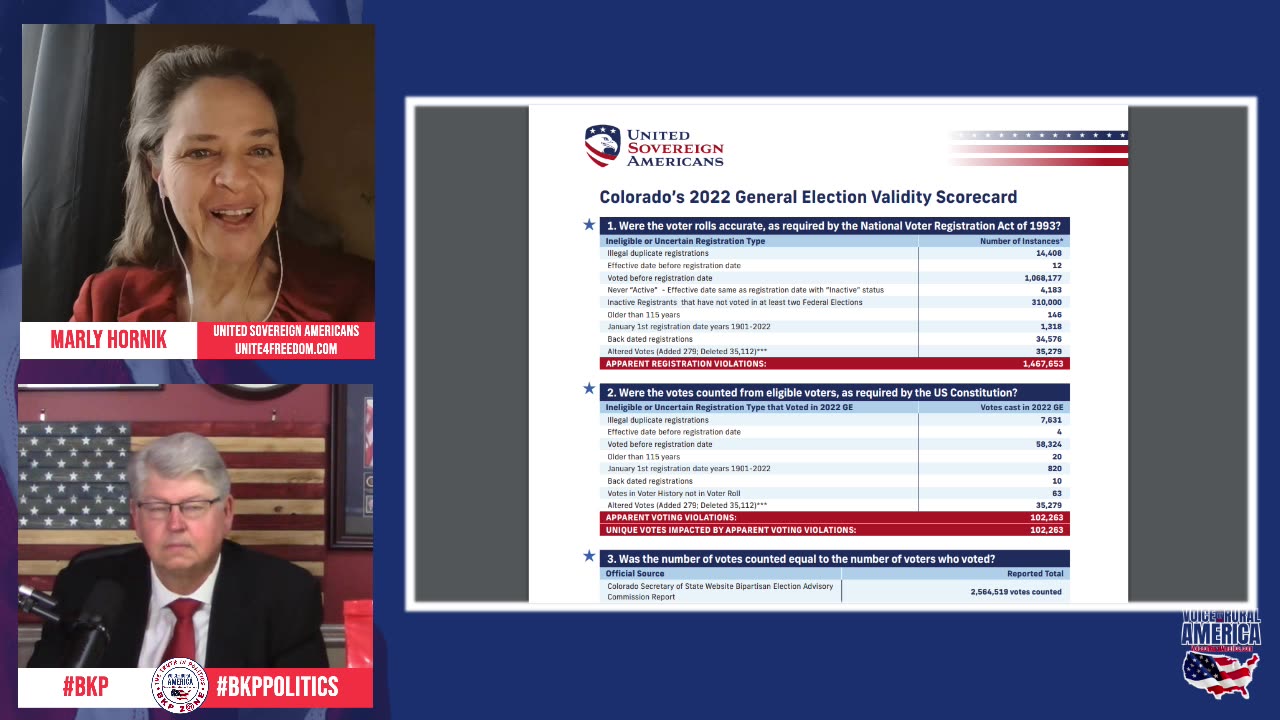Click the total 1,467,653 registration violations
The width and height of the screenshot is (1280, 720).
1043,364
